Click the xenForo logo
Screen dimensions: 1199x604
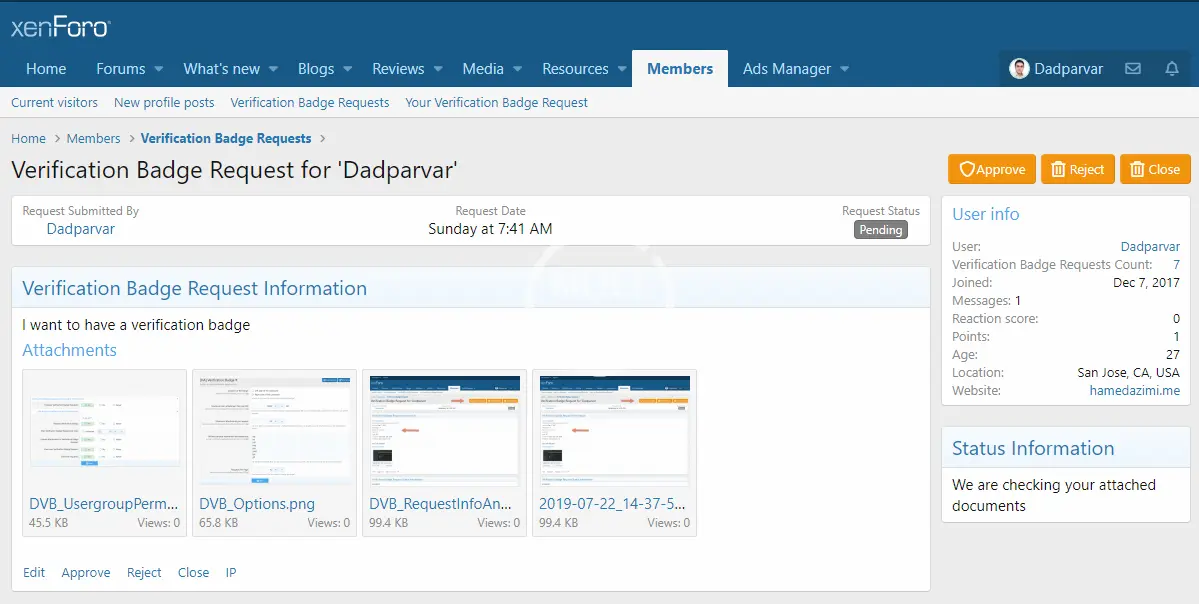point(60,27)
